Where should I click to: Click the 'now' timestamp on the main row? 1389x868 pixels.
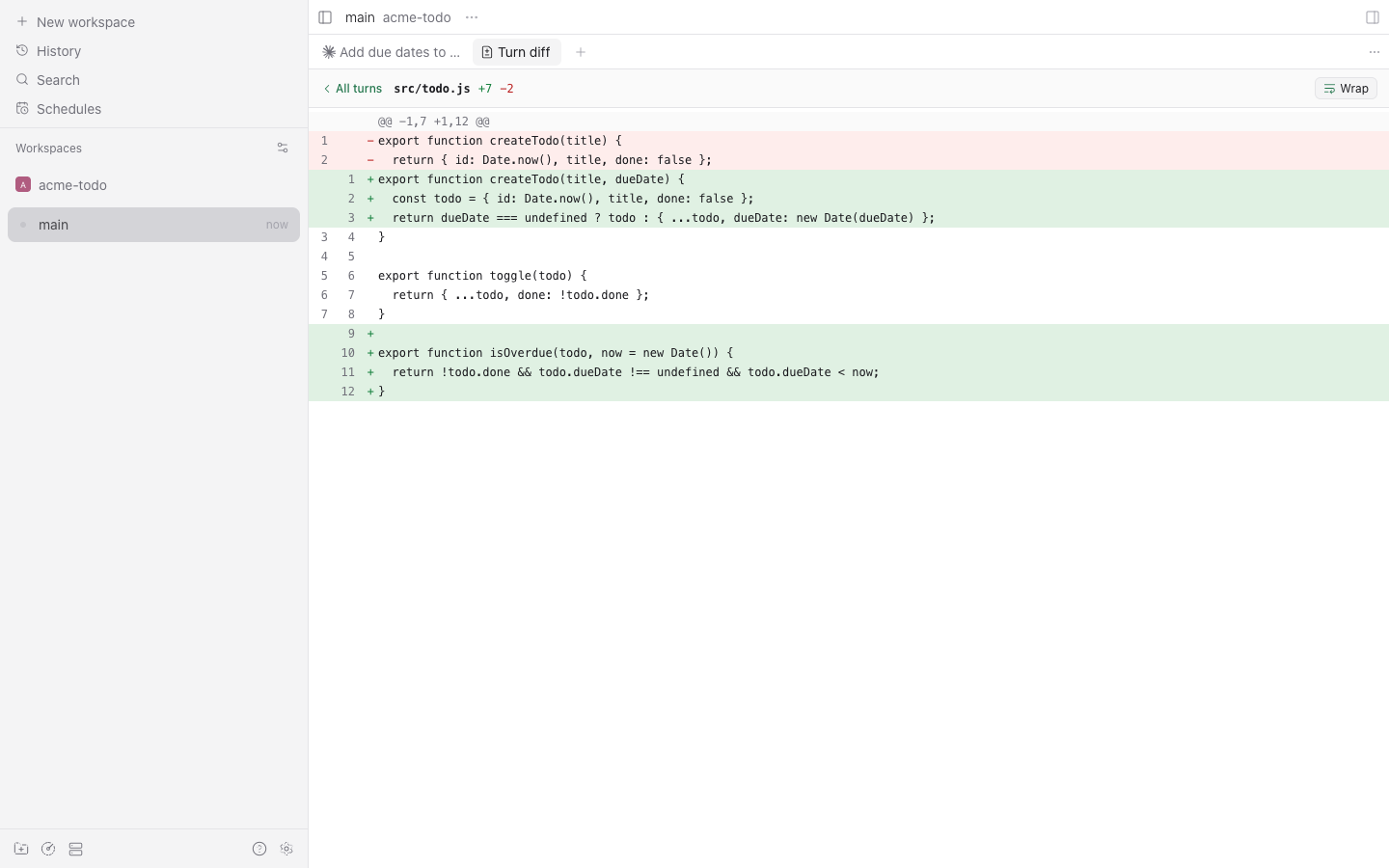(277, 225)
